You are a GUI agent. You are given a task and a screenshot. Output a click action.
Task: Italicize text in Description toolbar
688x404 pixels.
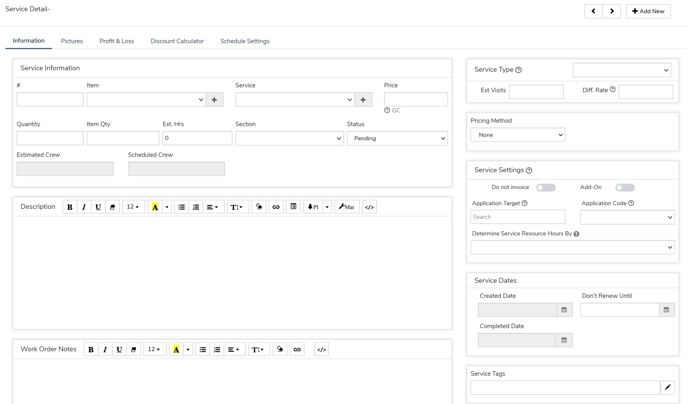click(x=84, y=207)
